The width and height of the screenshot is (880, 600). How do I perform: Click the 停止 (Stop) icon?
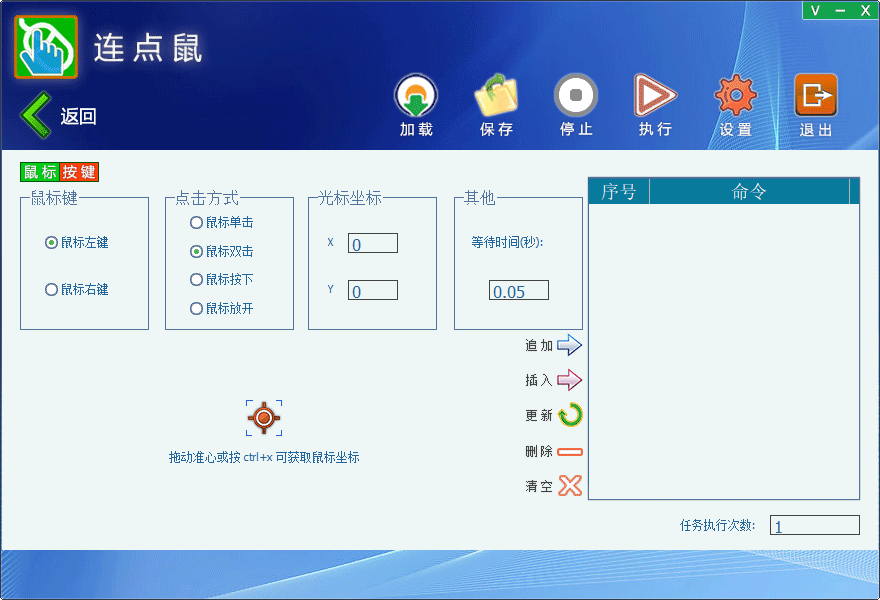[576, 96]
